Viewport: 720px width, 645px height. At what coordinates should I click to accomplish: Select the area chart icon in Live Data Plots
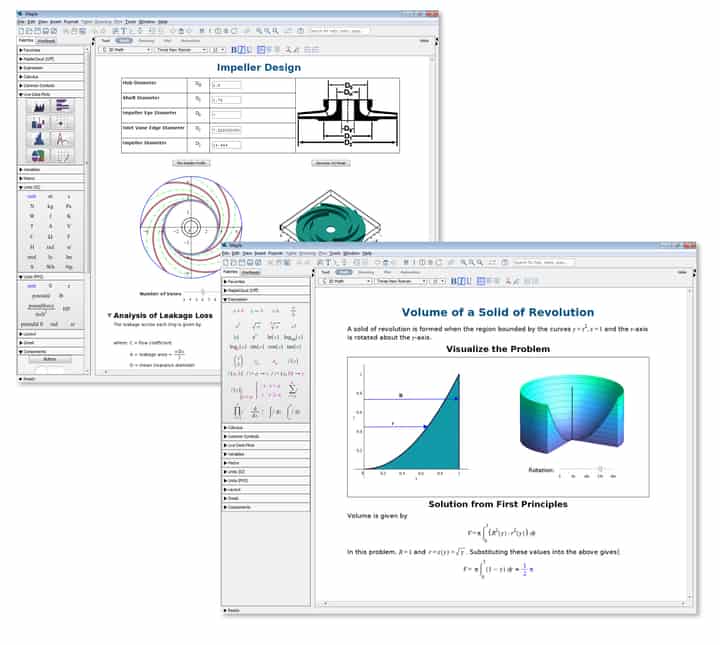click(39, 107)
